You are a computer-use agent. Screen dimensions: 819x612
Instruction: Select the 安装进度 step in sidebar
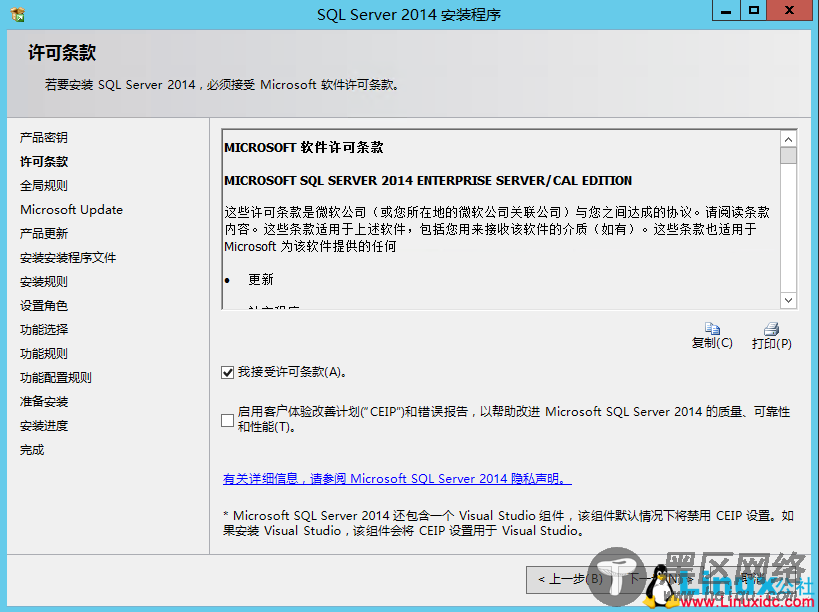[44, 426]
